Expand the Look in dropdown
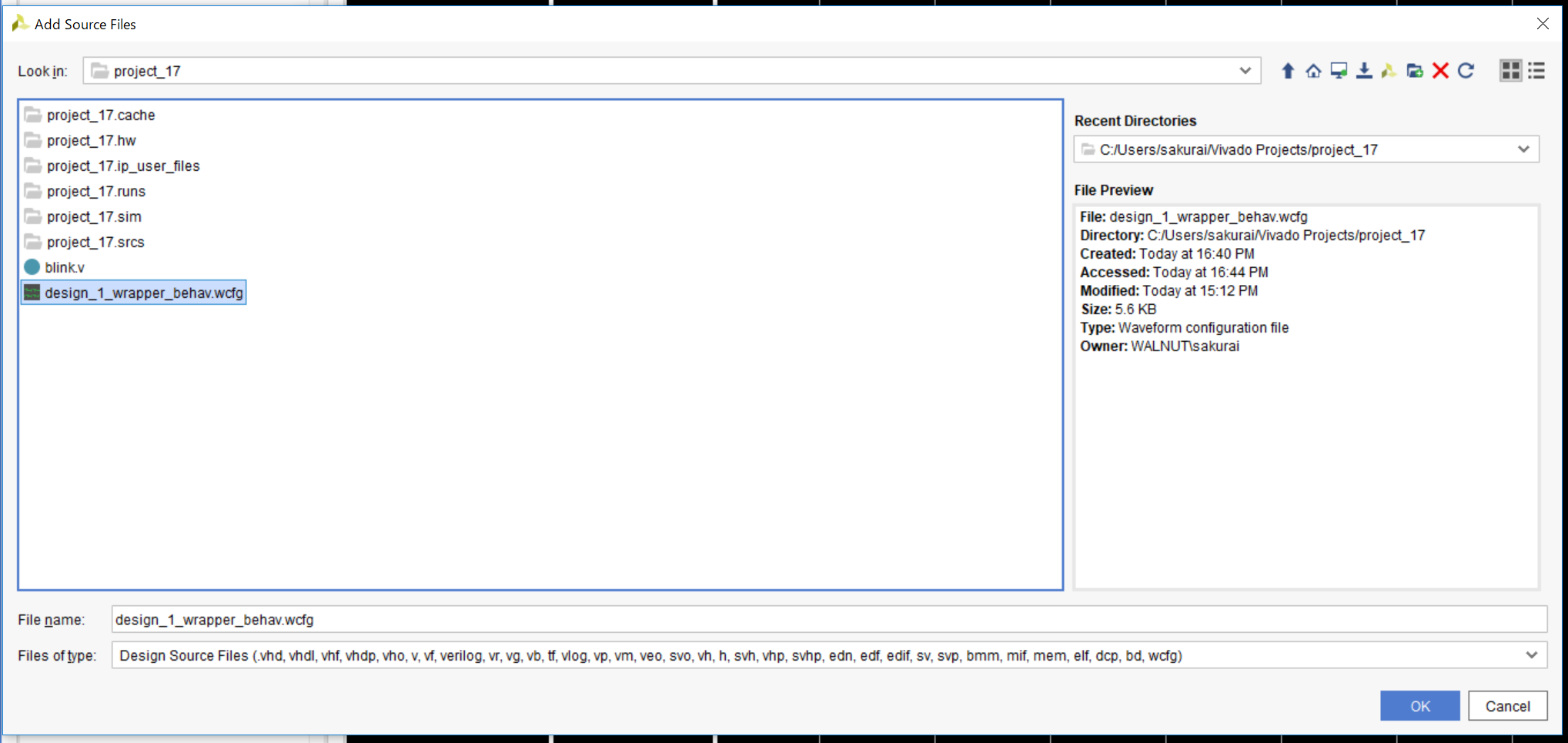This screenshot has width=1568, height=743. [x=1245, y=71]
